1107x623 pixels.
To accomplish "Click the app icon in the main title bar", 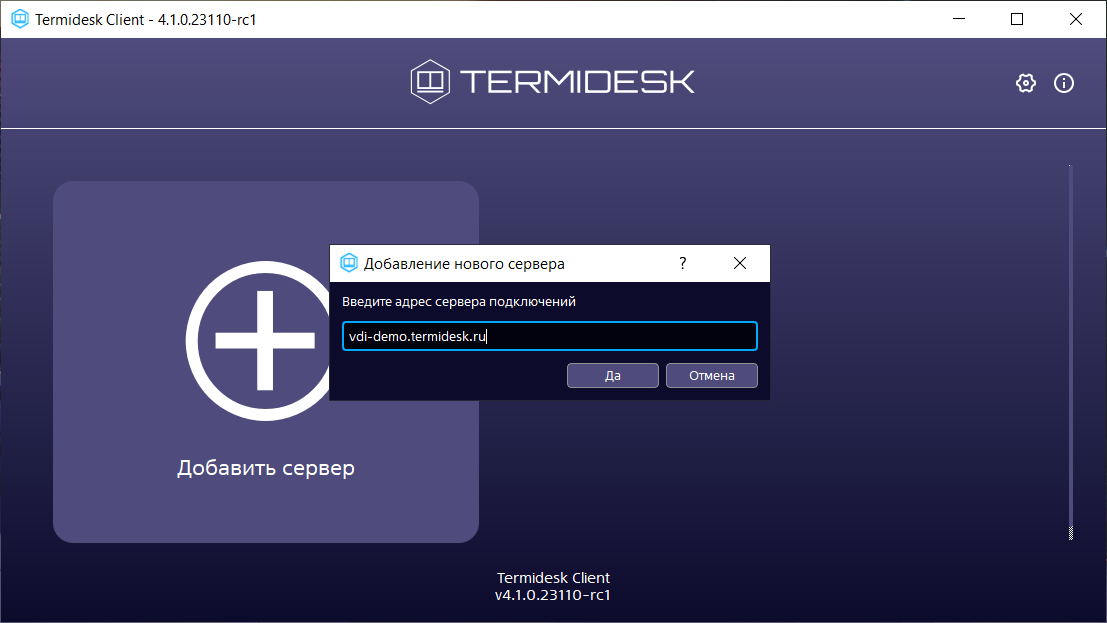I will pyautogui.click(x=19, y=19).
